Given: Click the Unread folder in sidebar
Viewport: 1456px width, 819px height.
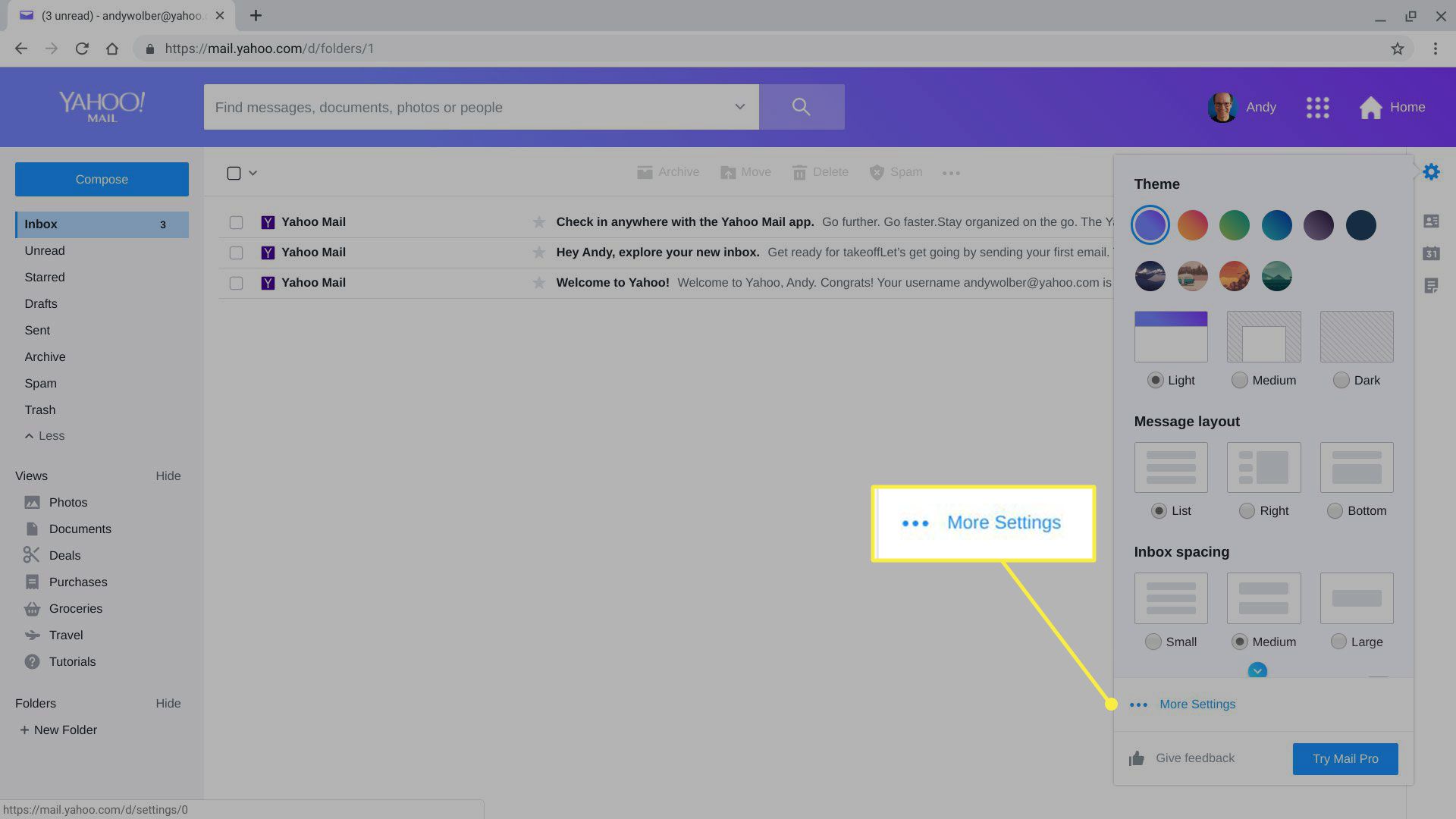Looking at the screenshot, I should tap(44, 250).
